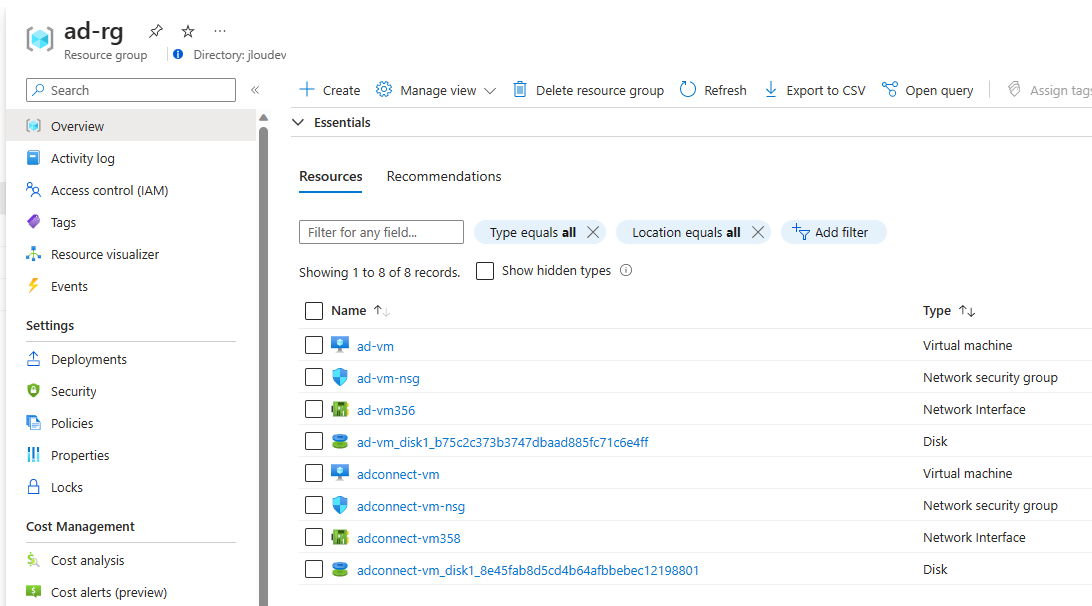
Task: Select the ad-vm-nsg row checkbox
Action: [314, 378]
